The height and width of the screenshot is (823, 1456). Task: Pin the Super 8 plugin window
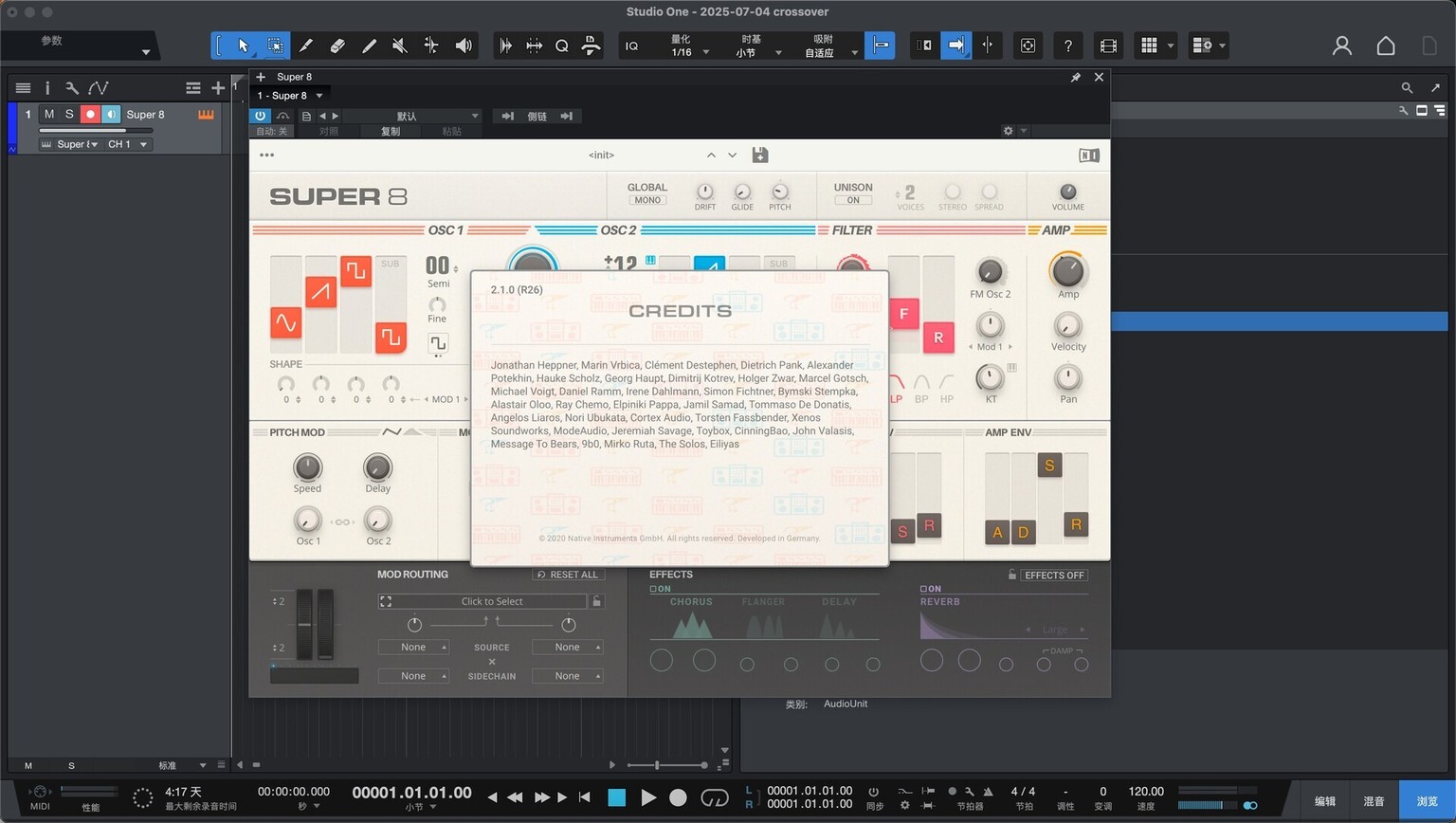click(x=1076, y=77)
